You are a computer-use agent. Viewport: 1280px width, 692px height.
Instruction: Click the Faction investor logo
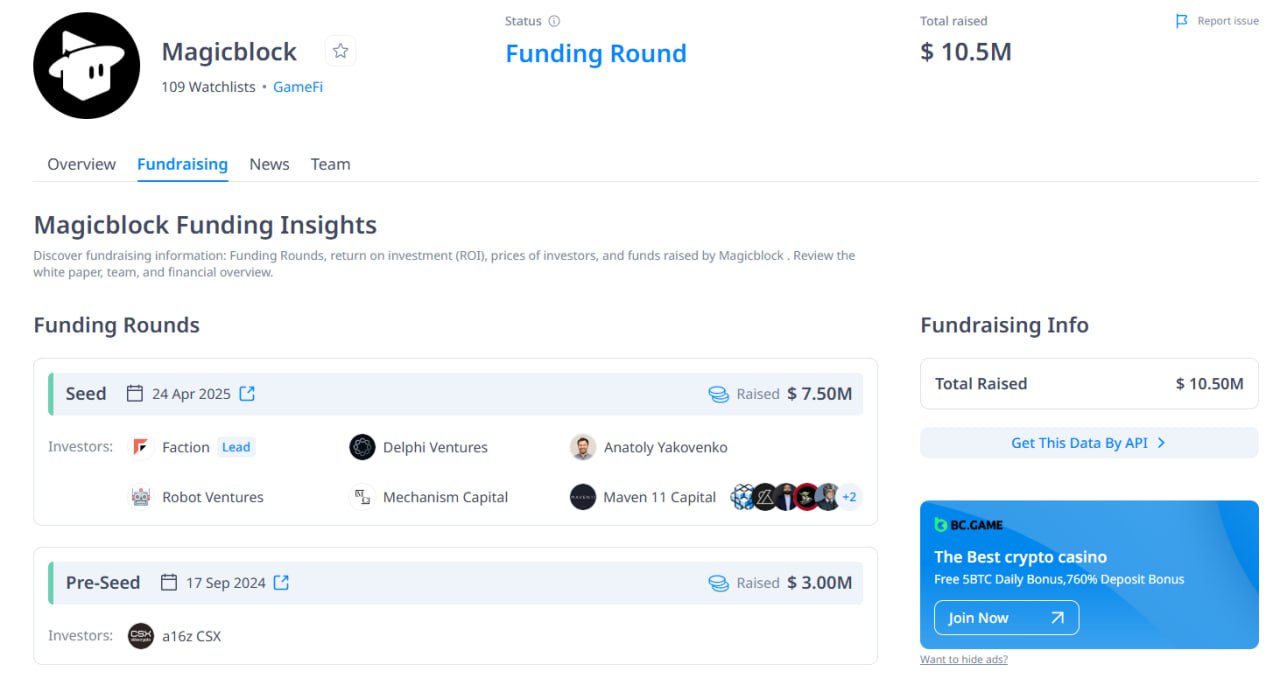tap(141, 447)
